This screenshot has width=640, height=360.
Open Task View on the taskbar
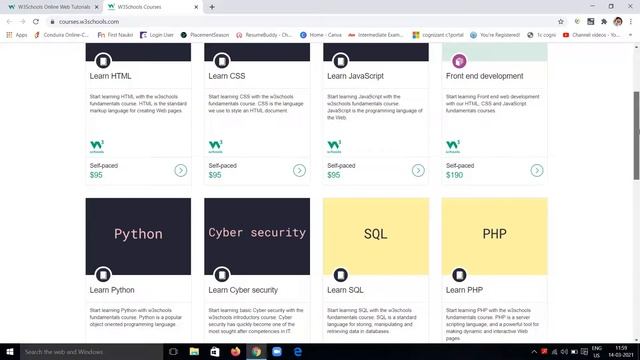point(173,352)
